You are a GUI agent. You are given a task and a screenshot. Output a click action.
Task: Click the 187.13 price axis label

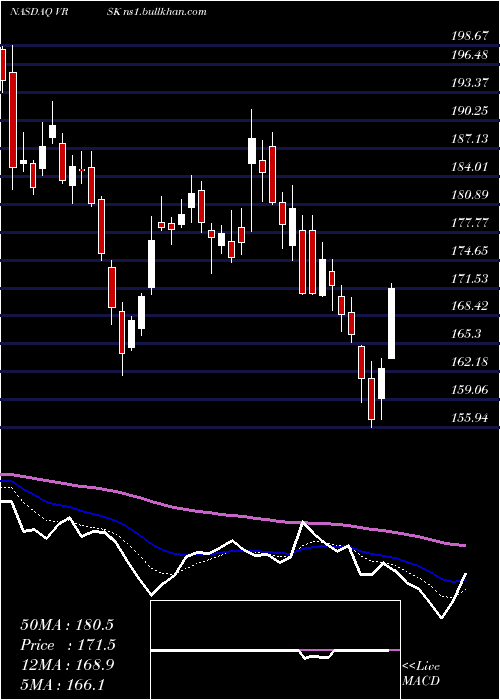pos(470,139)
